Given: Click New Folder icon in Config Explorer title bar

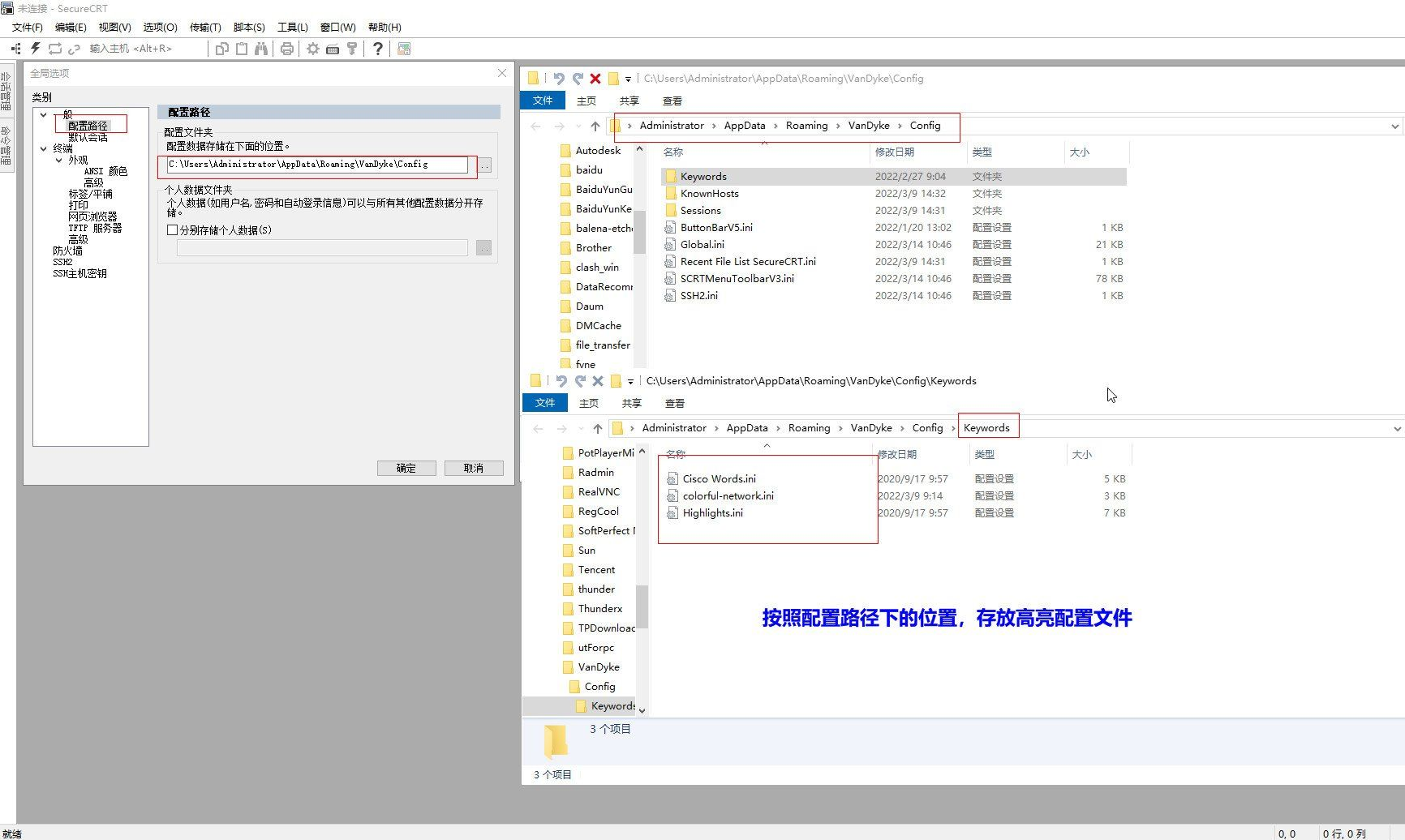Looking at the screenshot, I should pyautogui.click(x=614, y=79).
